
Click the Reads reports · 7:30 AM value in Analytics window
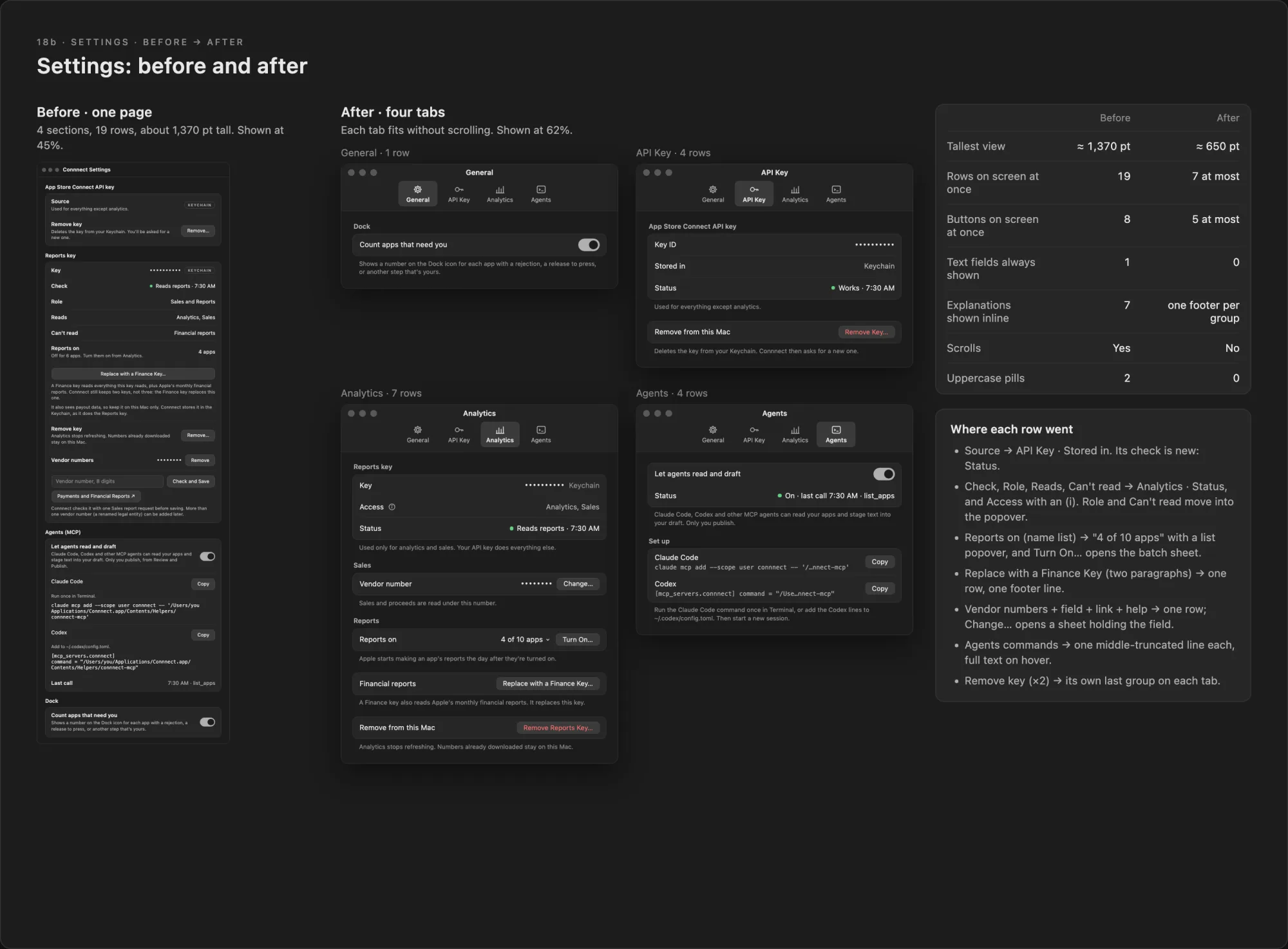[554, 529]
